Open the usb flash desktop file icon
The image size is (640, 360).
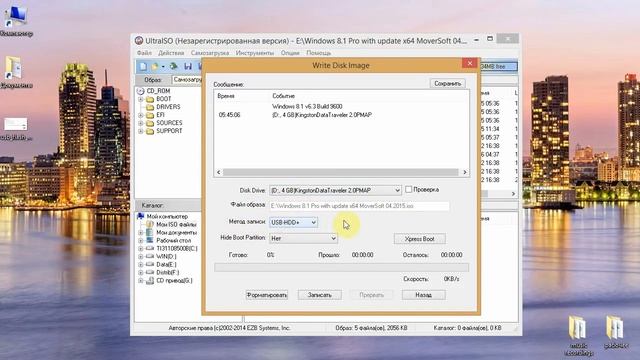(16, 129)
